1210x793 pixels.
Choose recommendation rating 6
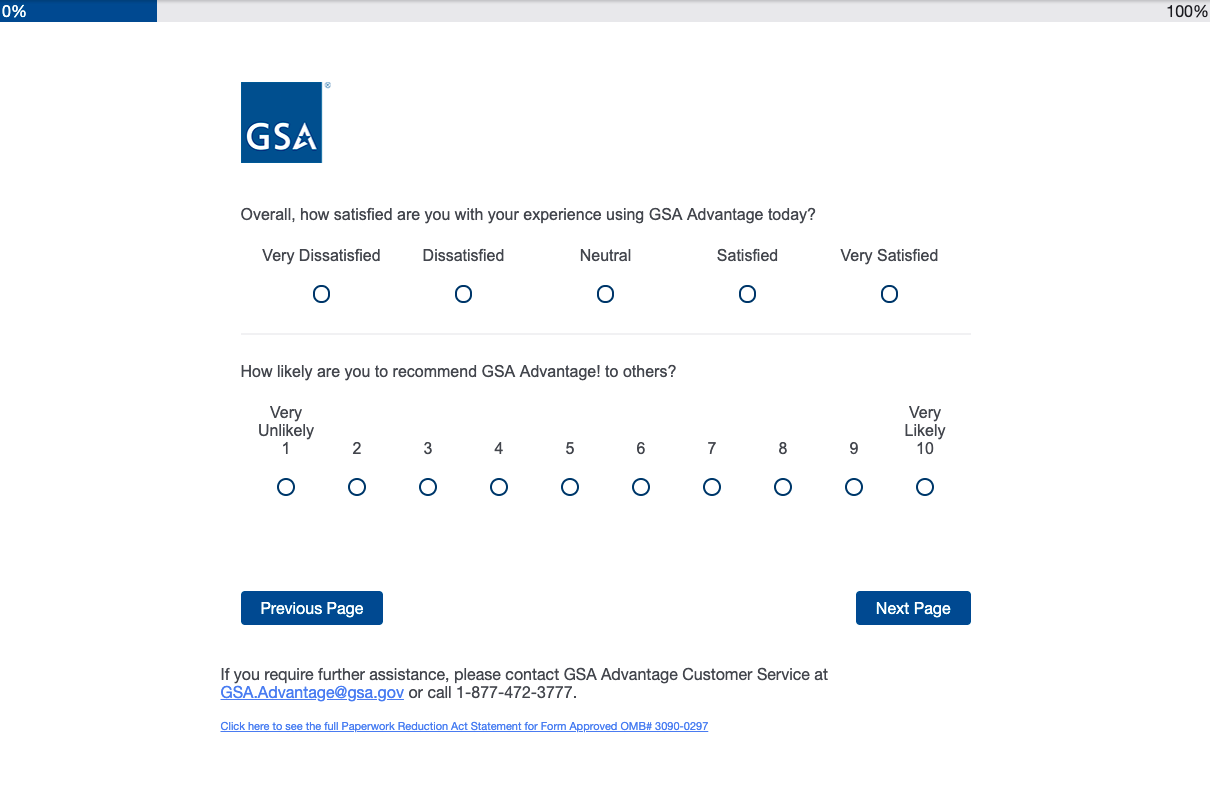point(641,487)
